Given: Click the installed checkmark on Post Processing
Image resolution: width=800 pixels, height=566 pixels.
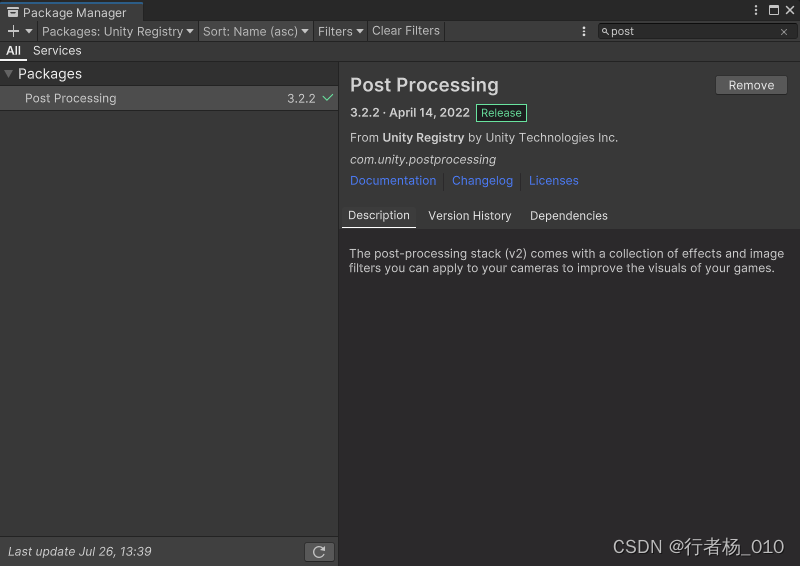Looking at the screenshot, I should (x=328, y=97).
